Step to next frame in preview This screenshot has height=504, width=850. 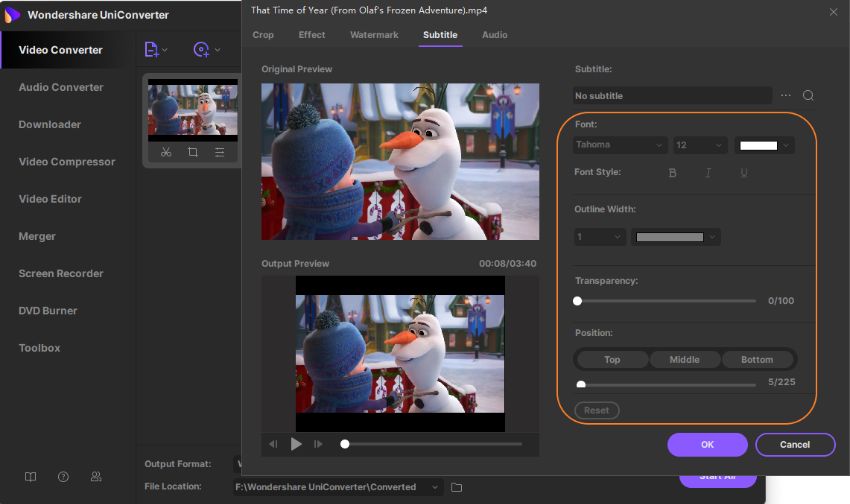click(318, 444)
